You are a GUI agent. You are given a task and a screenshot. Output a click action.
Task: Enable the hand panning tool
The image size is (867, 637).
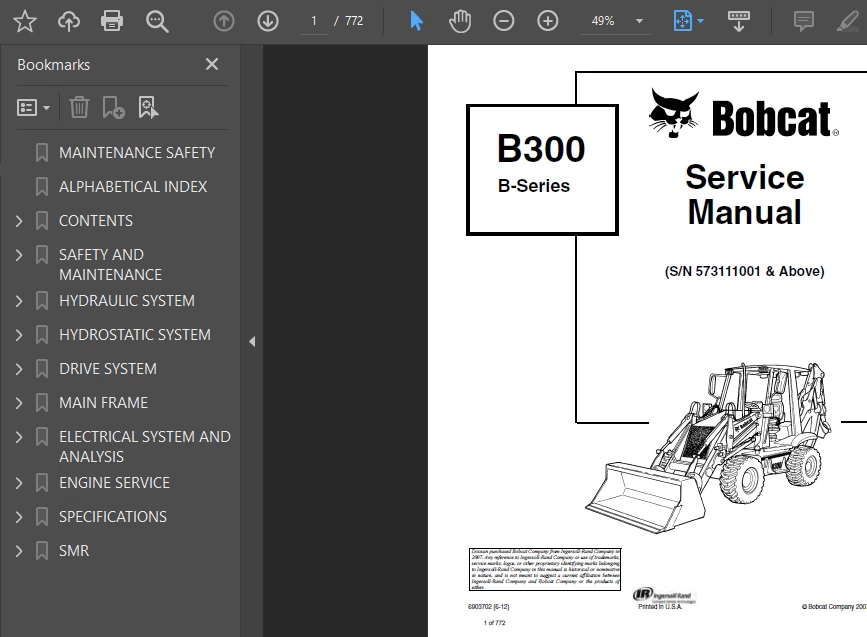click(459, 20)
